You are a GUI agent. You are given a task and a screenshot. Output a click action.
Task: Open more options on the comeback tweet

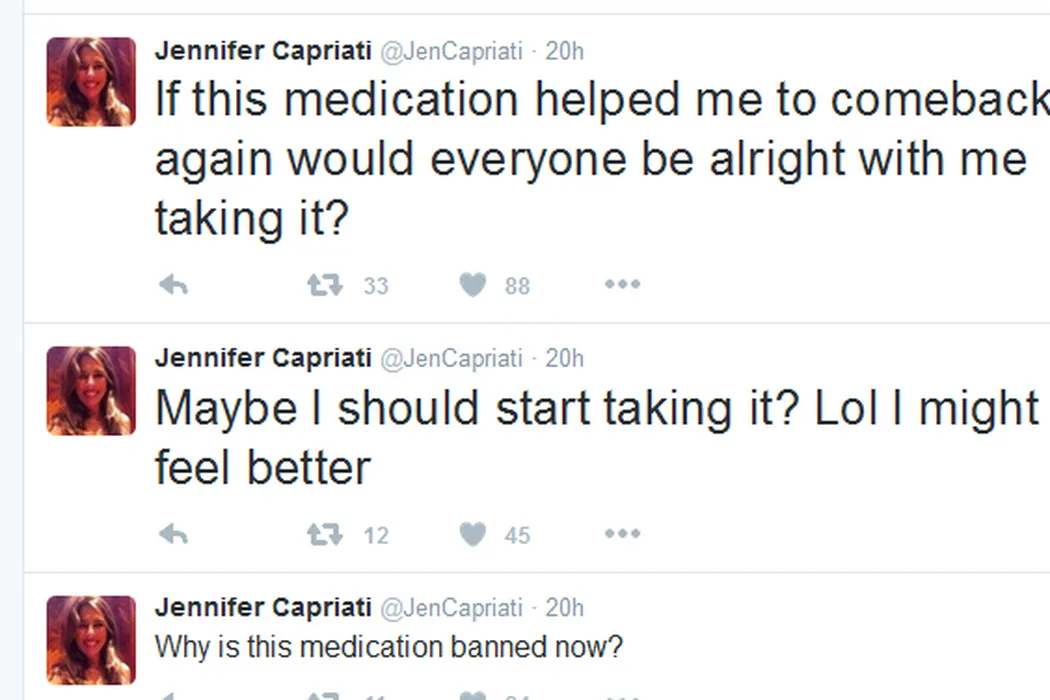click(621, 285)
